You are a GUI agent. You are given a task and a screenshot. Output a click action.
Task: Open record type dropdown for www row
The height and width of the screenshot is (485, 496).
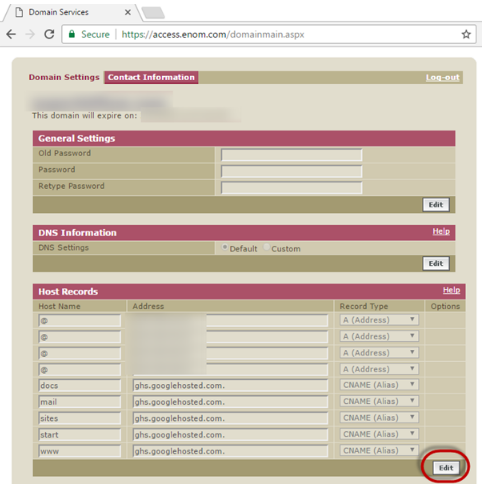379,450
